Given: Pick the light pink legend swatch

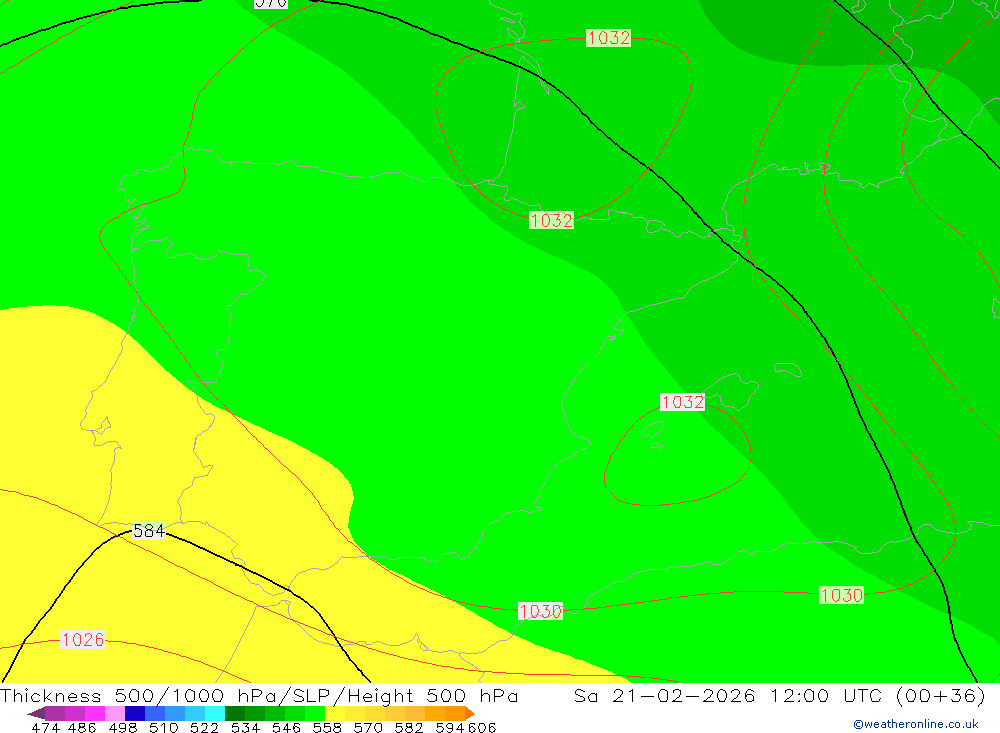Looking at the screenshot, I should [x=115, y=713].
